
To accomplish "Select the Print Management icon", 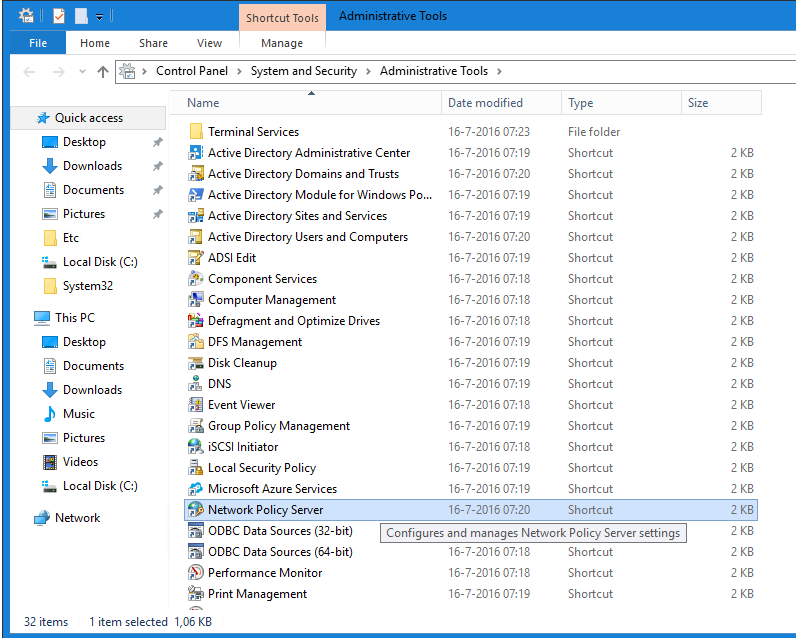I will tap(196, 594).
